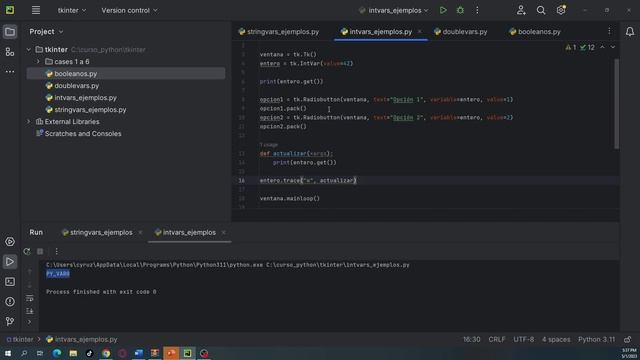Run intvars_ejemplos with the green play button
640x360 pixels.
click(x=443, y=10)
